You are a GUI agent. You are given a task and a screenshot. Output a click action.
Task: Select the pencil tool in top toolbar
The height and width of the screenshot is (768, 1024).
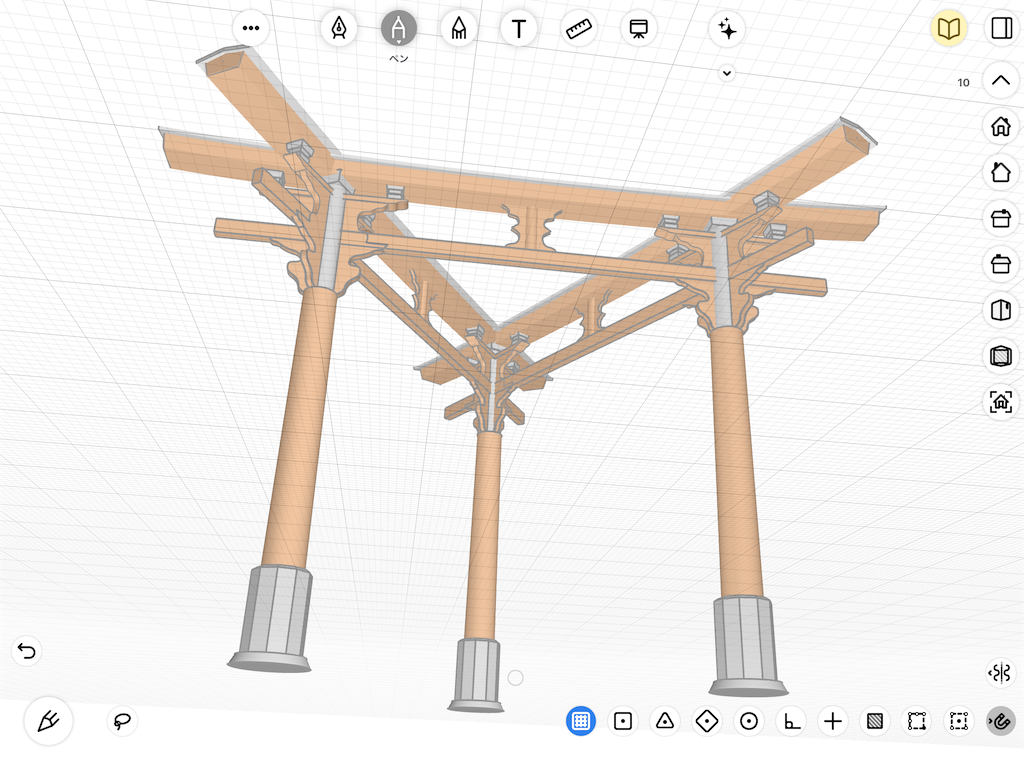(x=459, y=28)
